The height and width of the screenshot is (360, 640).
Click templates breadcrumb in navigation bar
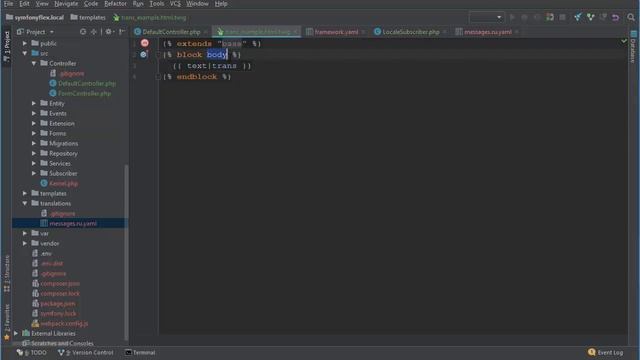coord(88,18)
